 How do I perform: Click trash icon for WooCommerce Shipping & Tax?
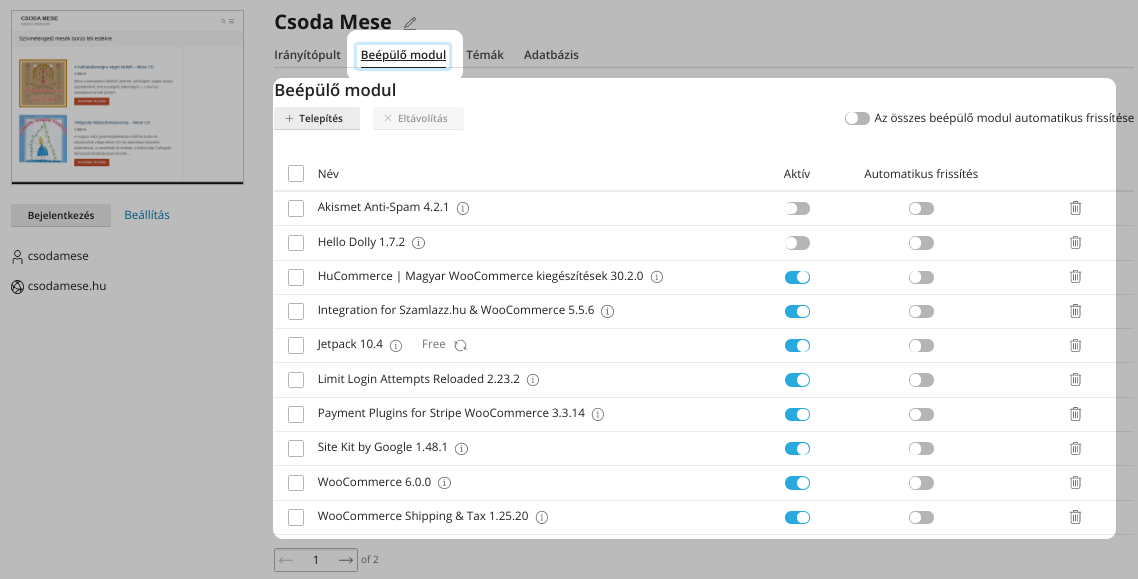[1076, 517]
